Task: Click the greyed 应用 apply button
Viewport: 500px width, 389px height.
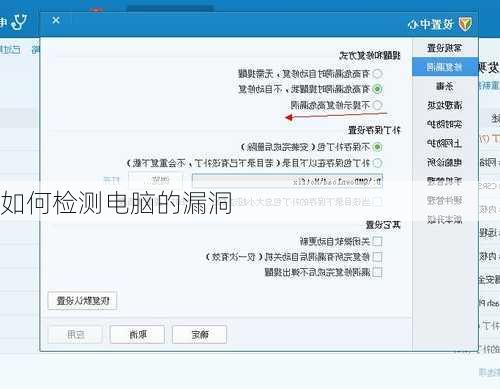Action: (75, 334)
